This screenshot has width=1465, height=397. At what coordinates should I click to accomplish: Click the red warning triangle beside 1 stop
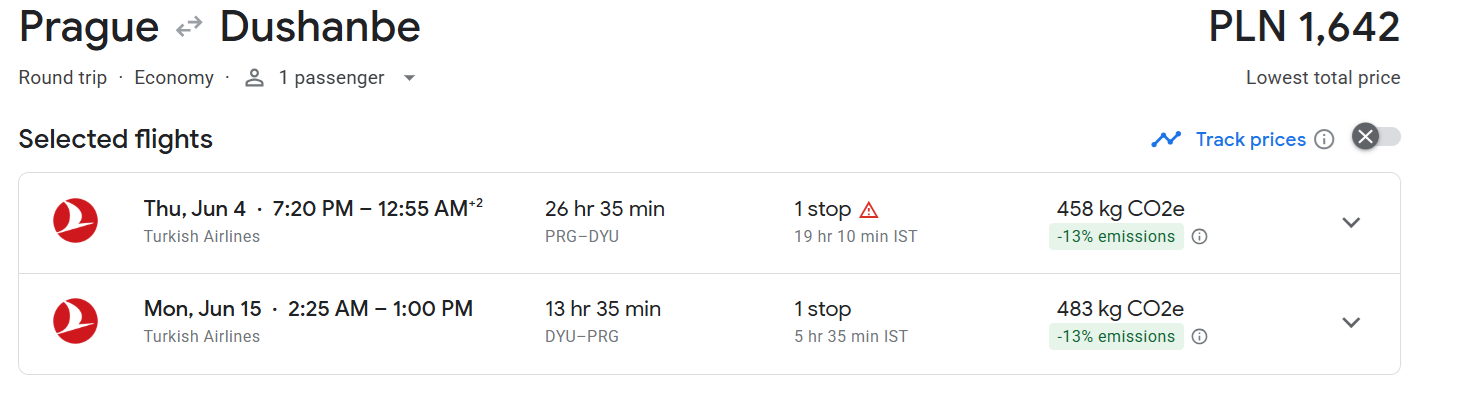pos(868,210)
